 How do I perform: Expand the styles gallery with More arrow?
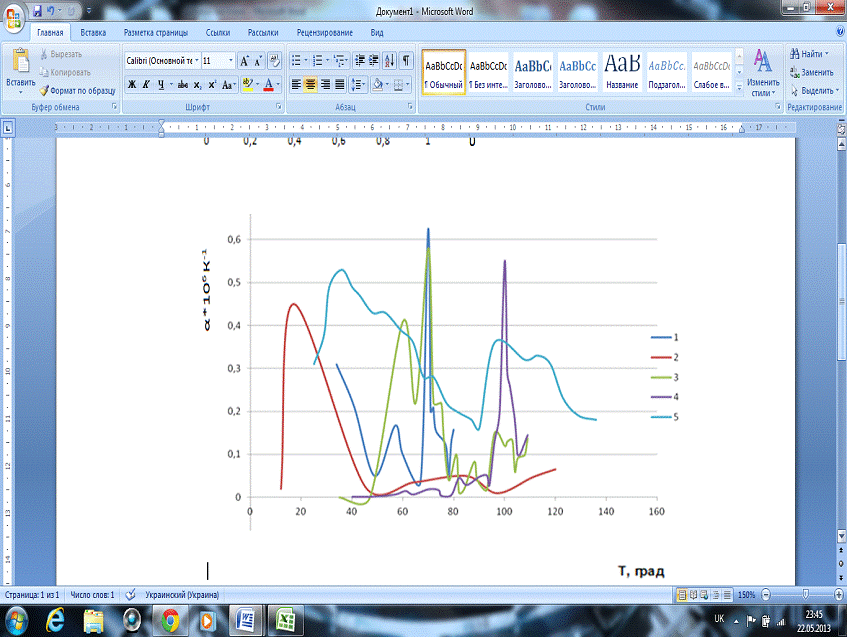(739, 89)
